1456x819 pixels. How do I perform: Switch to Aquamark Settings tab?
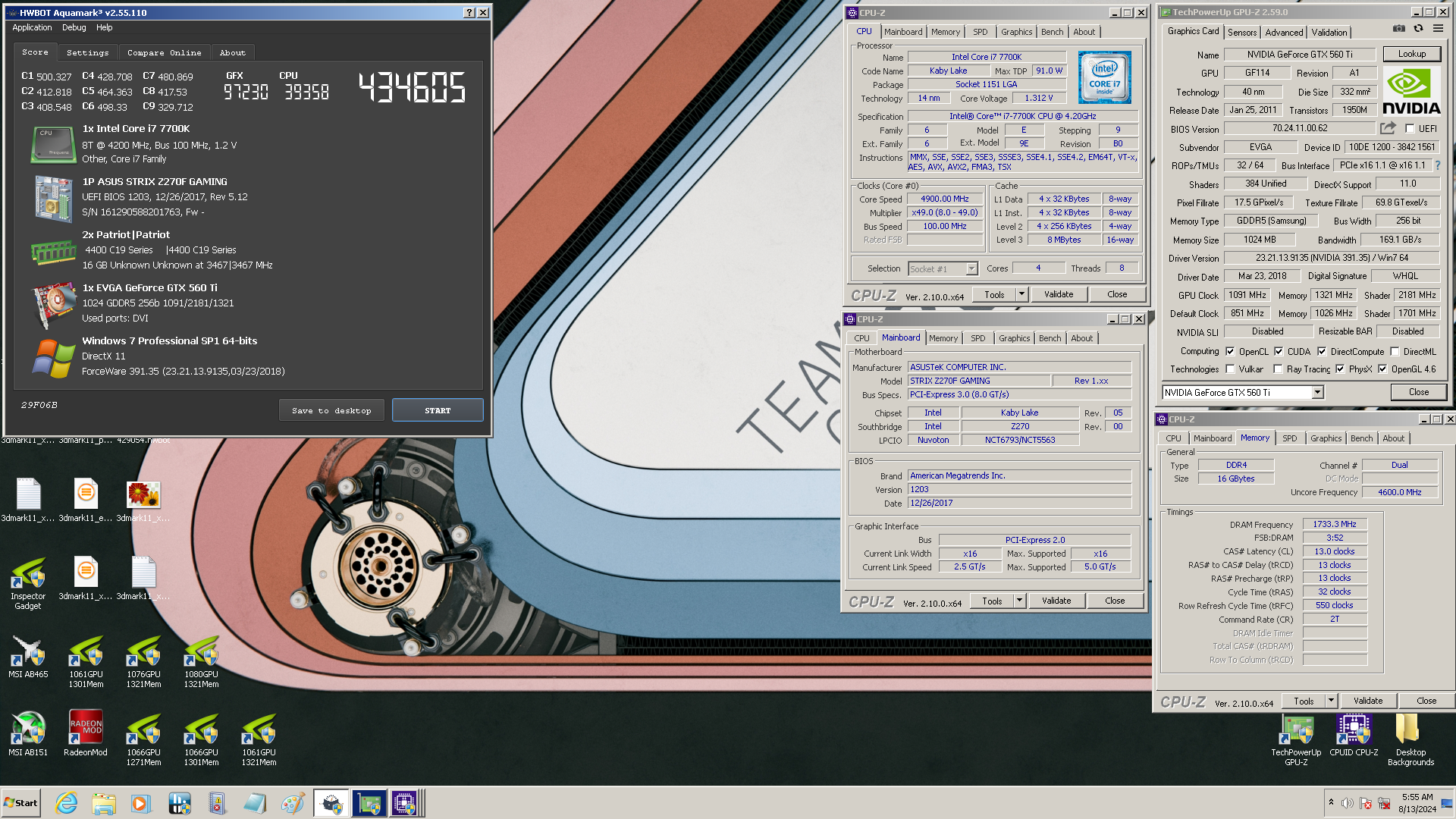point(87,52)
